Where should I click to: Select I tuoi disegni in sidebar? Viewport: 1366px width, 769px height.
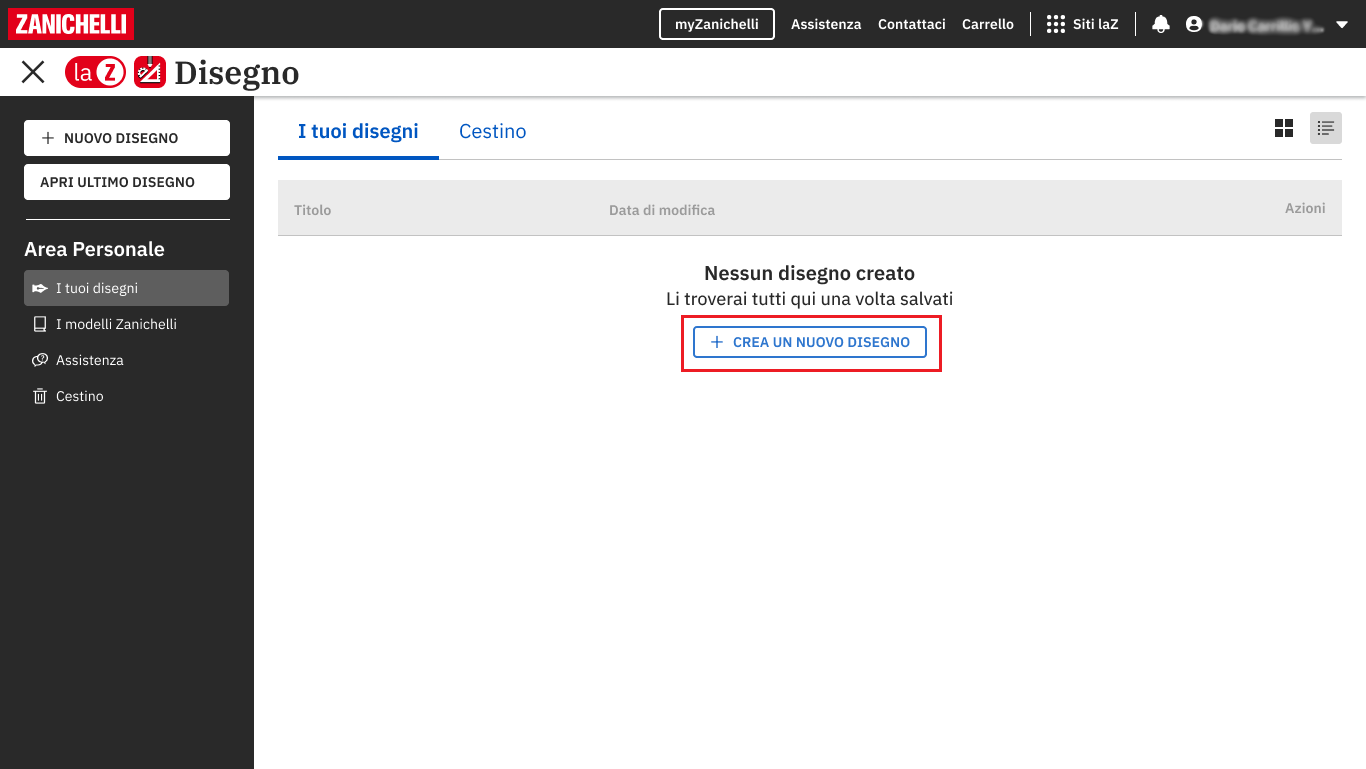(127, 288)
